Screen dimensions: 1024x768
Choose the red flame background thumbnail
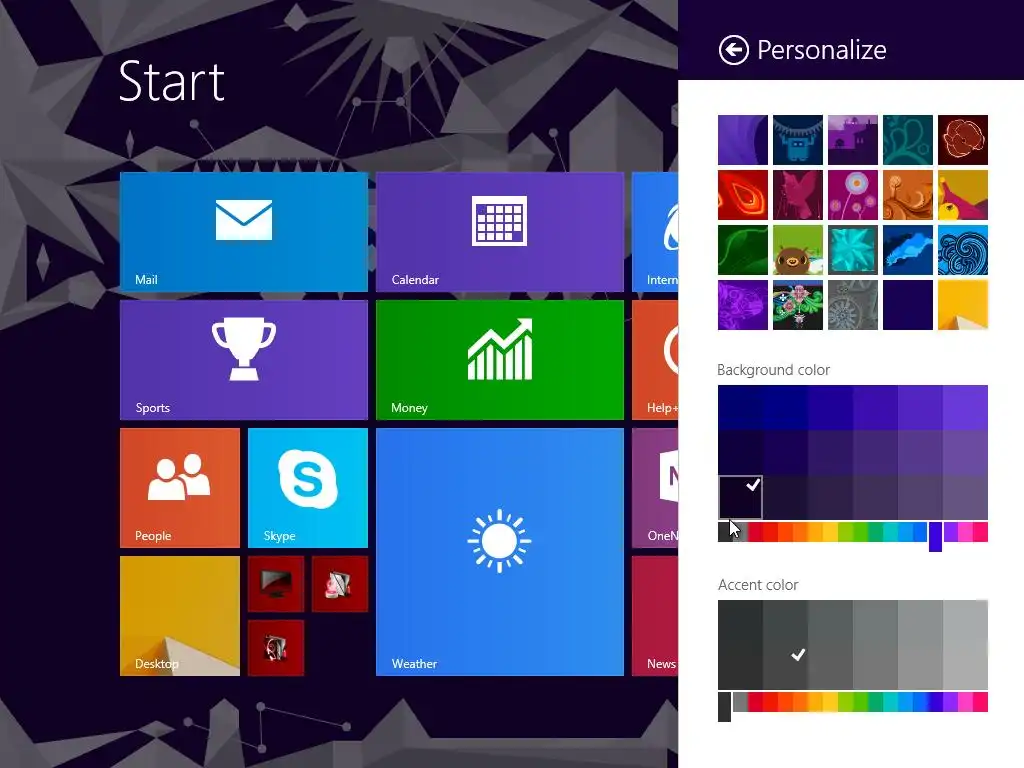pyautogui.click(x=743, y=195)
